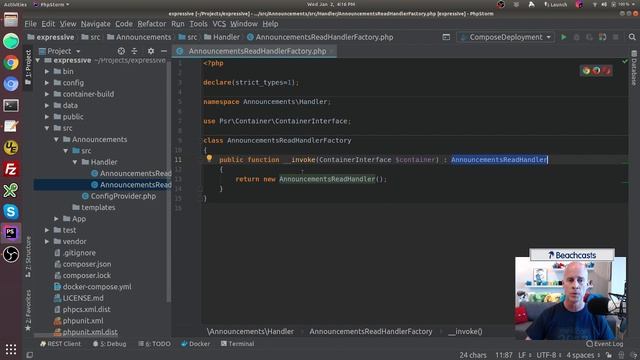Click the icon left of ComposeDeployment selector
This screenshot has height=360, width=640.
(x=446, y=37)
